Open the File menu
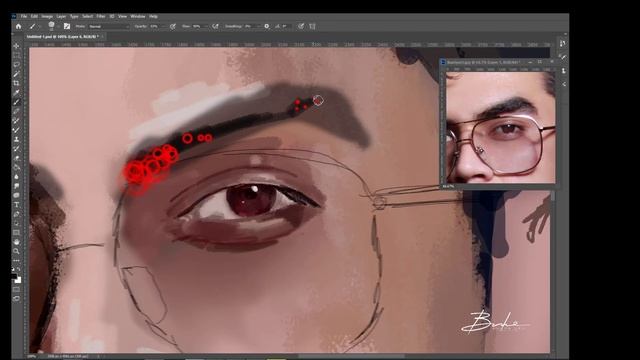The image size is (640, 360). (24, 16)
